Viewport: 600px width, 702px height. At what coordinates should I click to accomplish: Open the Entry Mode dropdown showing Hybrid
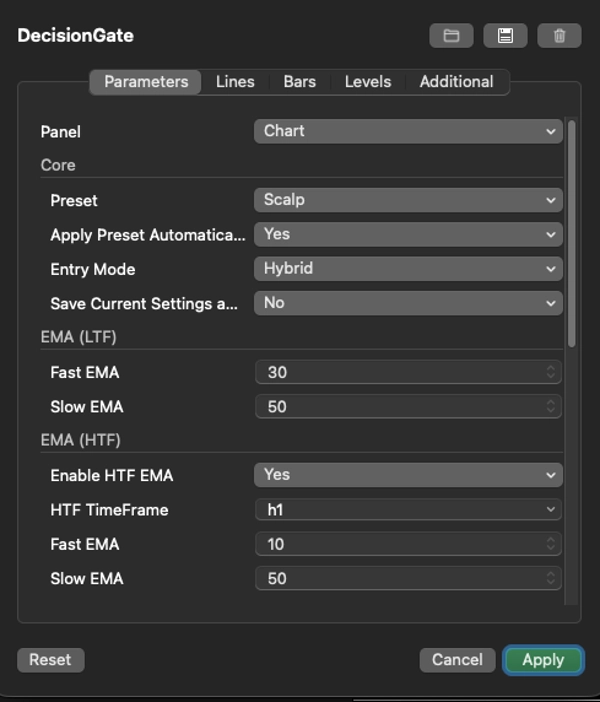[x=408, y=269]
